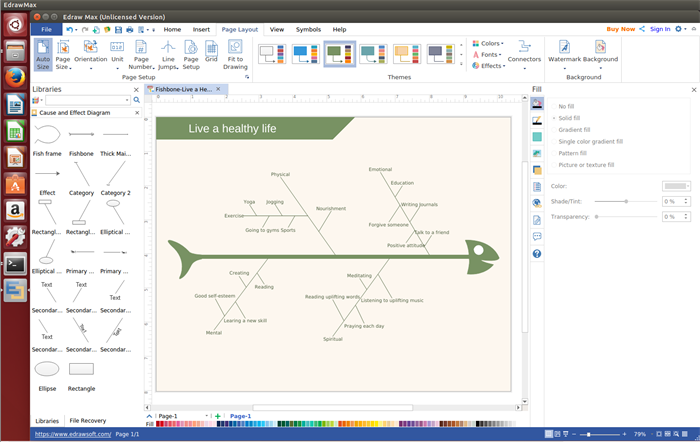Open the Help icon in right sidebar
This screenshot has height=442, width=700.
click(537, 254)
